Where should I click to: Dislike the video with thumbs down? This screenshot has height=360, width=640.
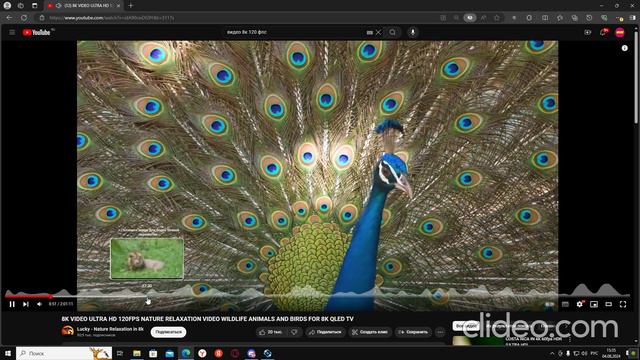[x=294, y=332]
